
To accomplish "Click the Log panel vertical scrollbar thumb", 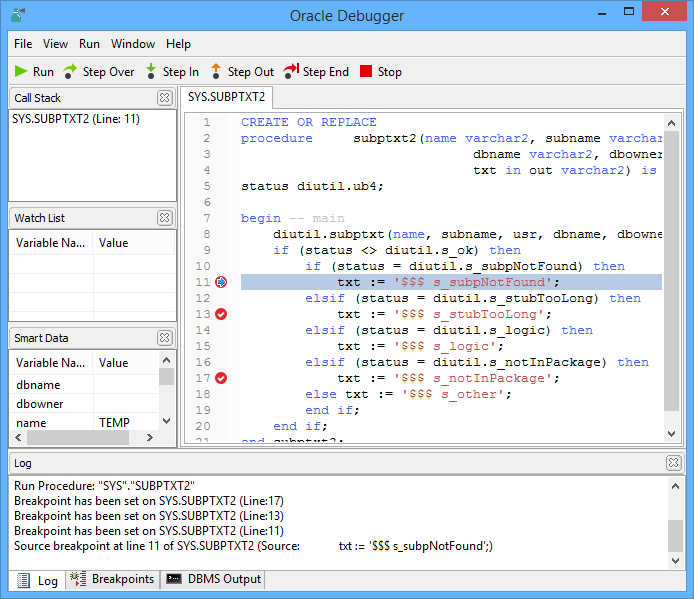I will [x=675, y=536].
